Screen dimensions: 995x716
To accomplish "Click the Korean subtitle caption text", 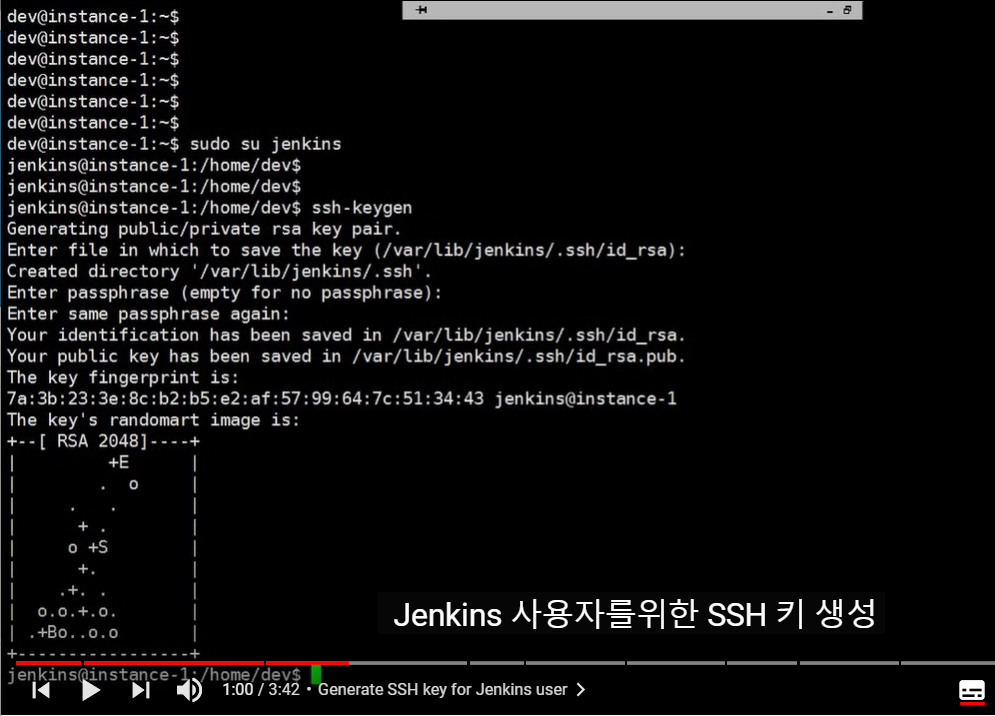I will 633,614.
